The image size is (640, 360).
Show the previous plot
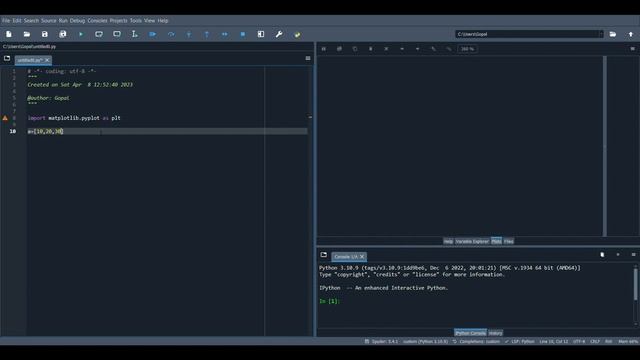tap(402, 49)
